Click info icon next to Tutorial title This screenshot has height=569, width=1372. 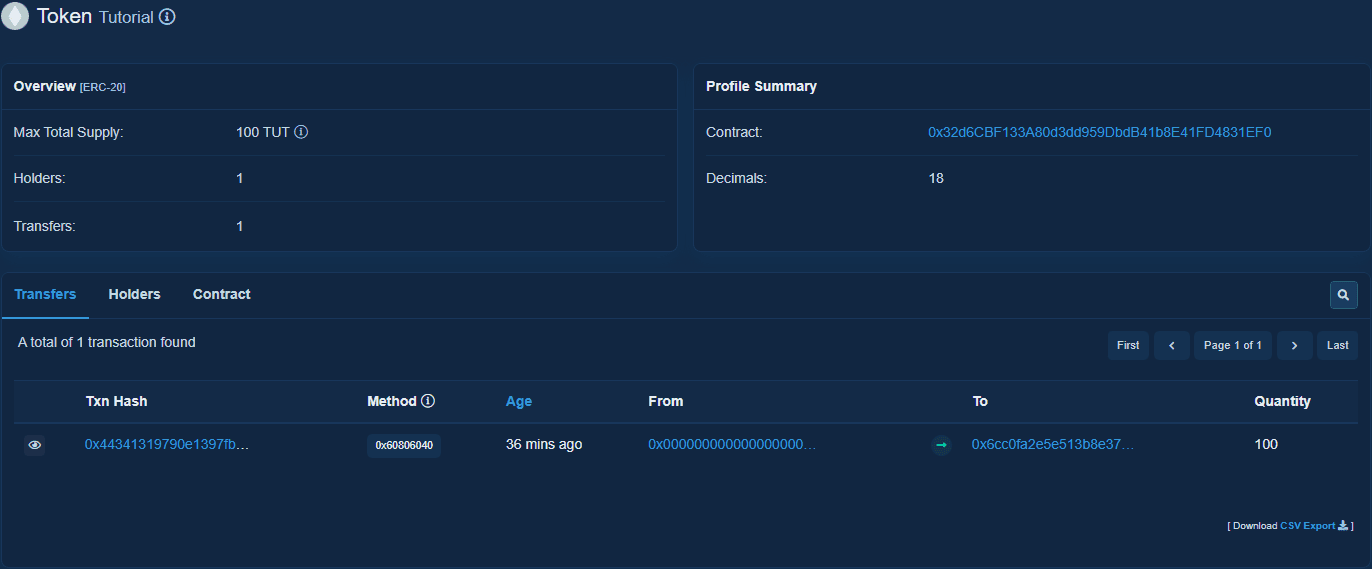167,17
